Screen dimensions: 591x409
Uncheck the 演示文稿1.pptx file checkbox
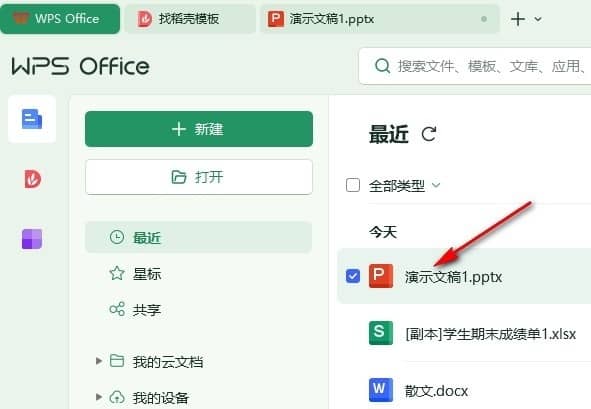tap(353, 276)
